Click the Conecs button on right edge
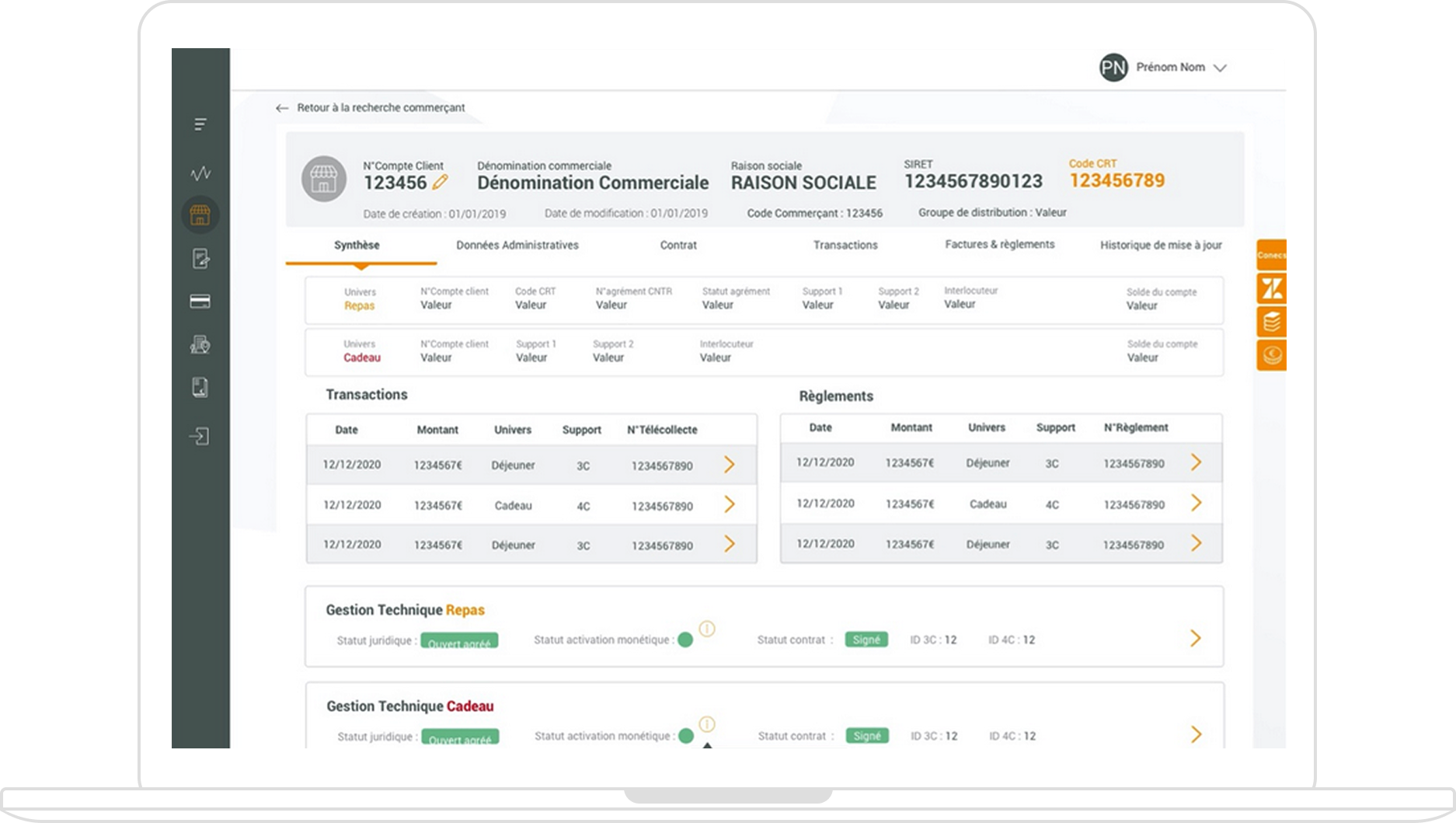This screenshot has width=1456, height=823. click(1272, 255)
